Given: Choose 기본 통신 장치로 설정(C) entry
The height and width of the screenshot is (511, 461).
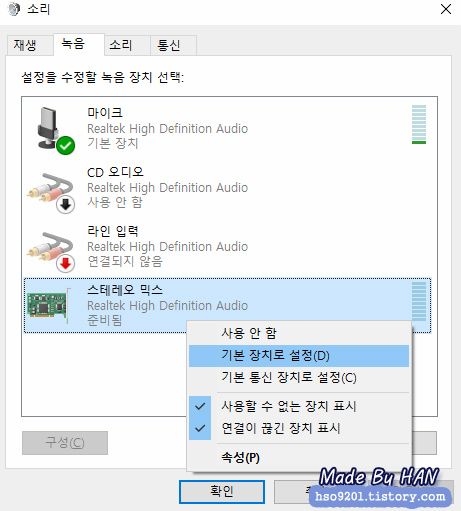Looking at the screenshot, I should (x=299, y=378).
